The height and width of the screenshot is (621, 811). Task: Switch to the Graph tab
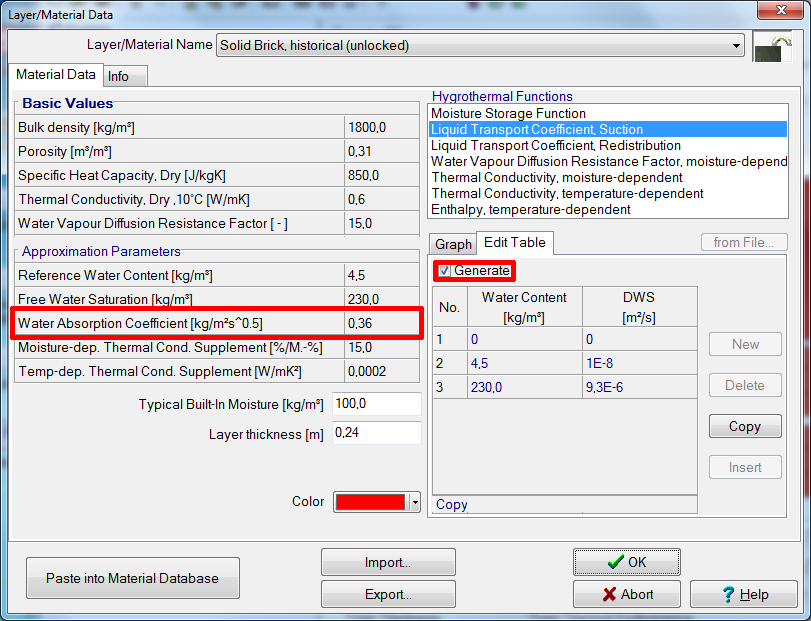452,243
